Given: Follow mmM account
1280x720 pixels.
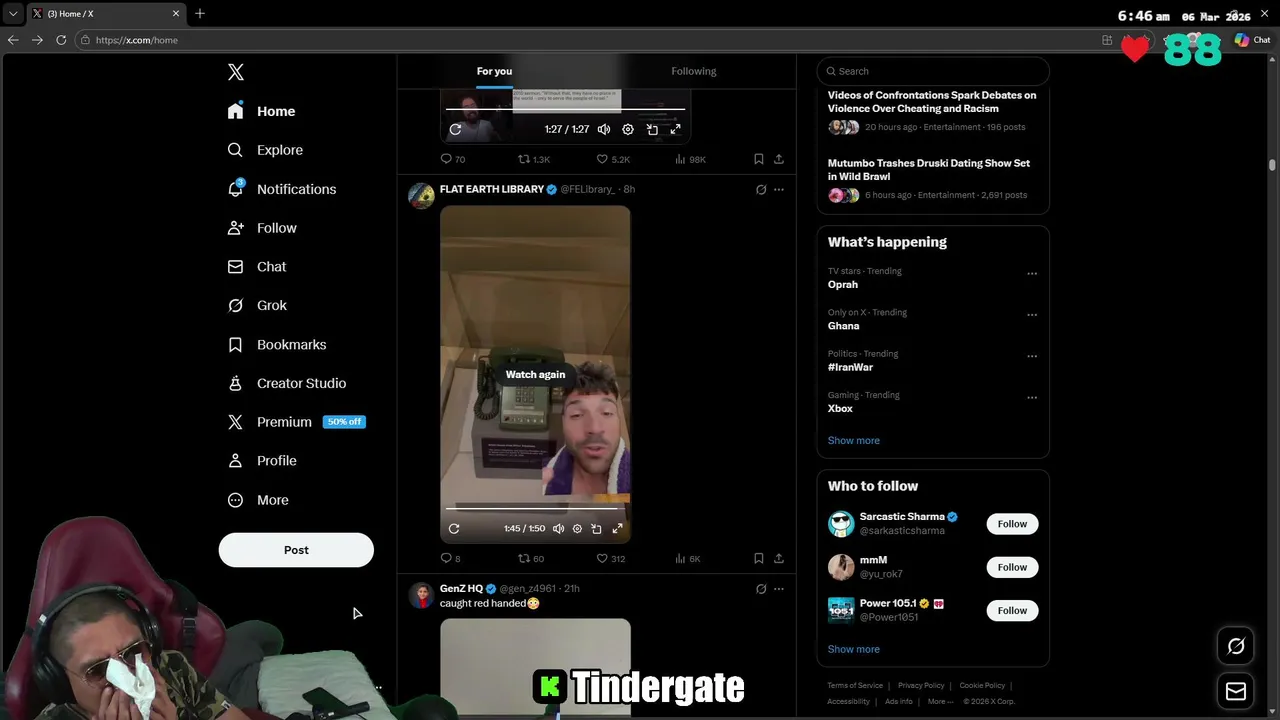Looking at the screenshot, I should (1012, 567).
